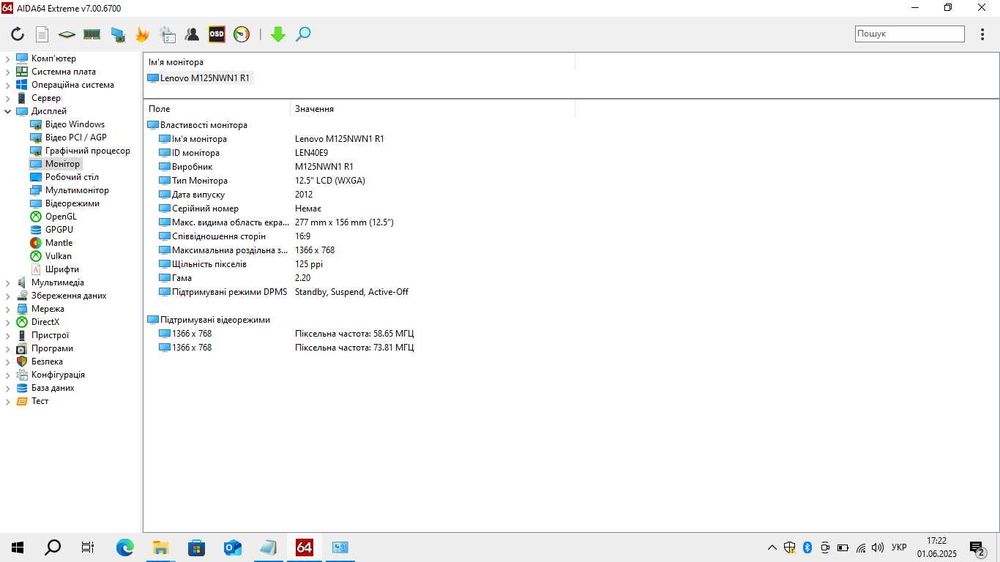This screenshot has width=1000, height=562.
Task: Click the monitor diagnostics toolbar icon
Action: tap(117, 34)
